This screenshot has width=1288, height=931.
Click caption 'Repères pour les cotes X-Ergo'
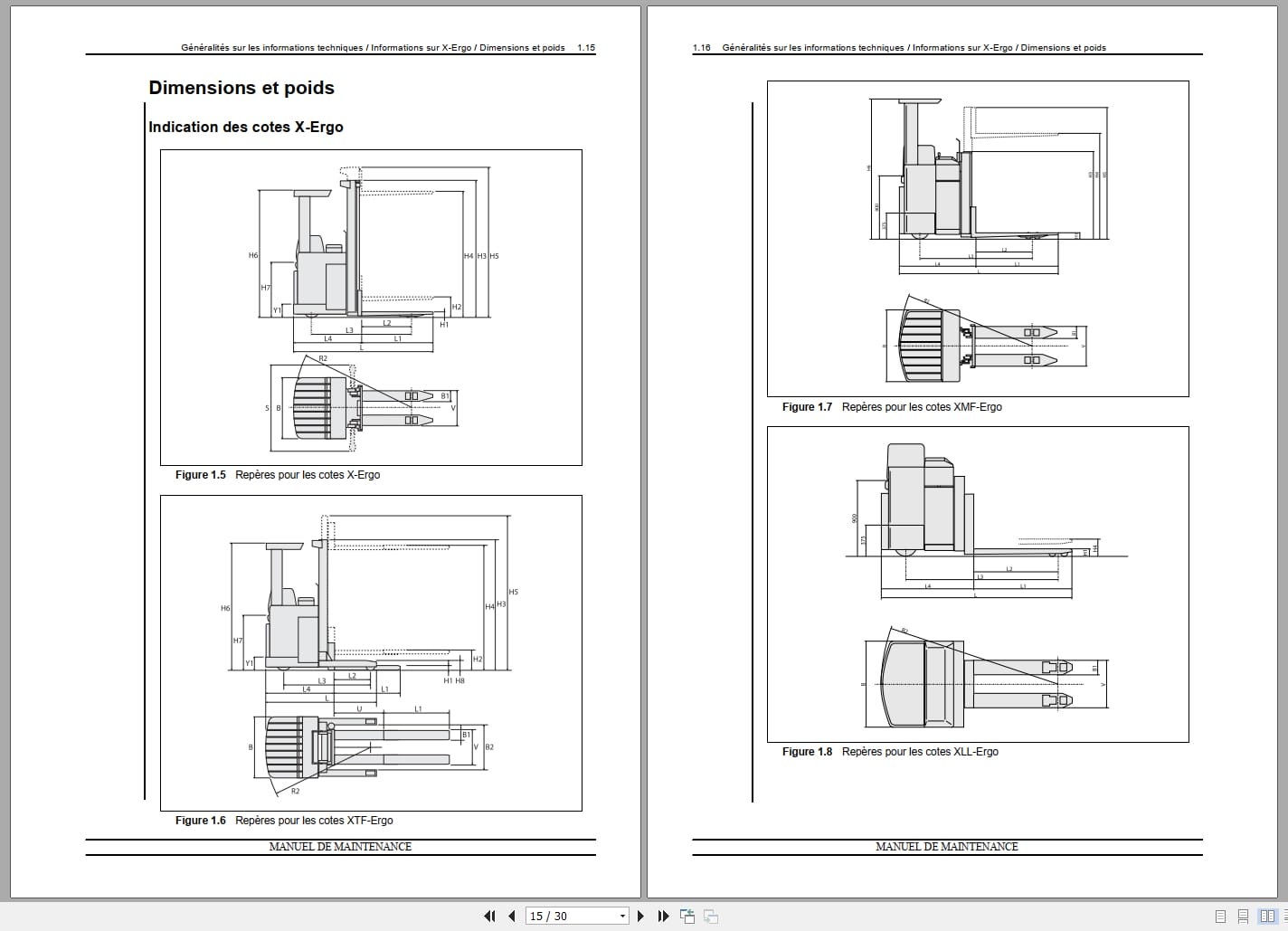[x=308, y=475]
